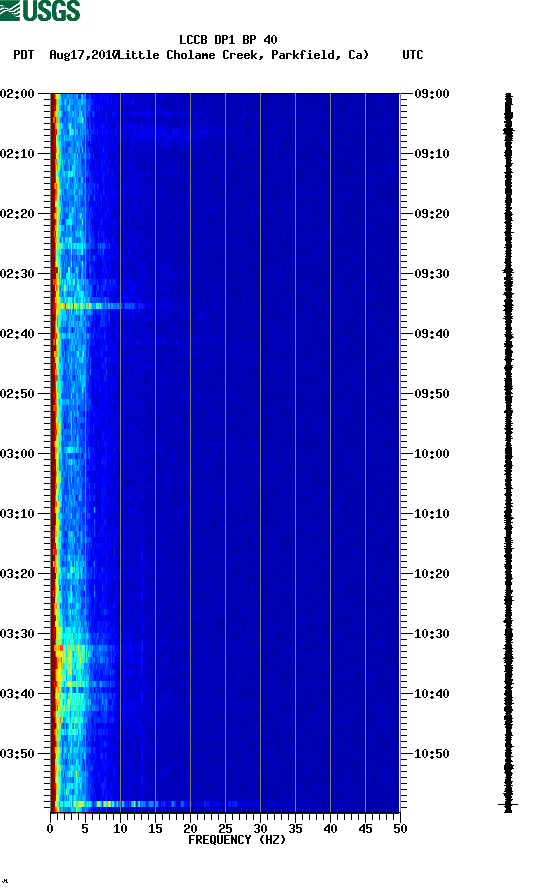
Task: Click the 03:50 PDT time label
Action: (x=17, y=754)
